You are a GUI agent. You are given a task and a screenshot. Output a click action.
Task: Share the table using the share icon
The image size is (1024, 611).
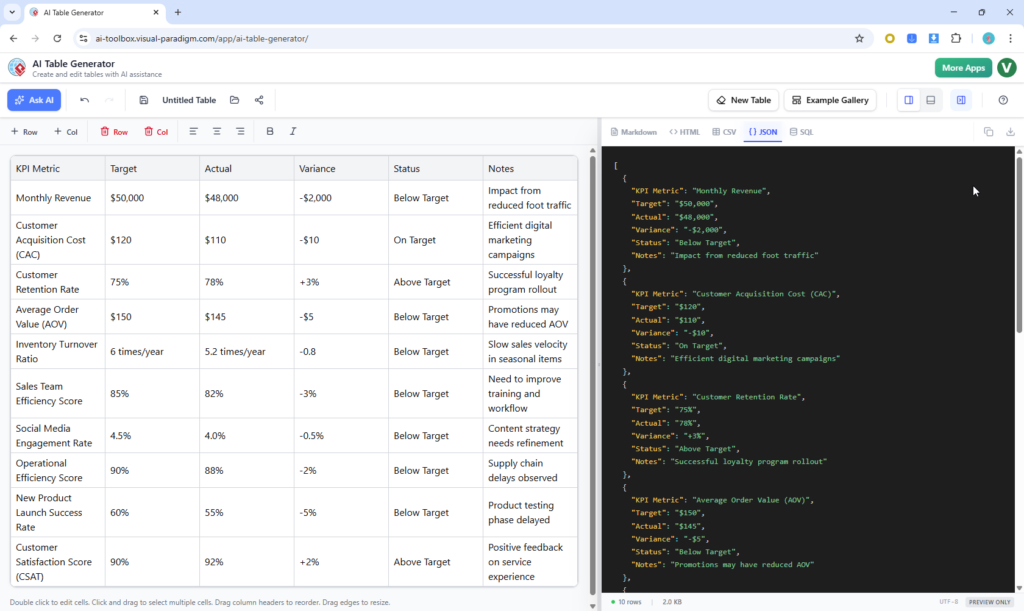point(258,100)
